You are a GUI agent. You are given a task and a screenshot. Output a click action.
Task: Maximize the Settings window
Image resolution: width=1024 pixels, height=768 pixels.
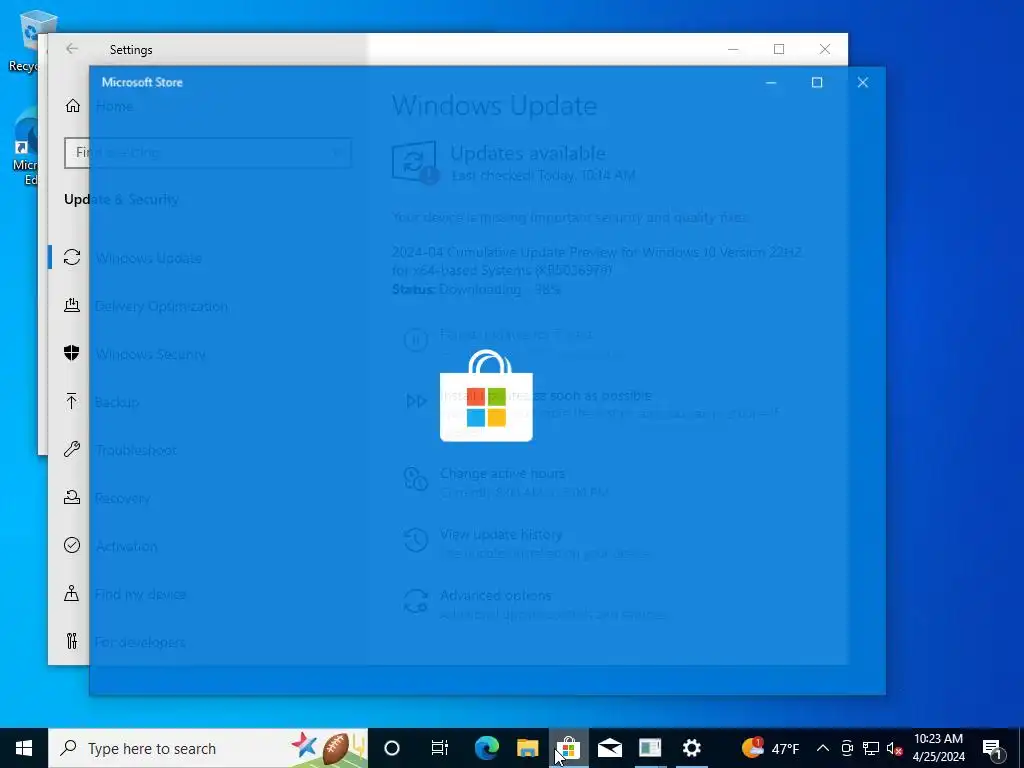tap(779, 49)
